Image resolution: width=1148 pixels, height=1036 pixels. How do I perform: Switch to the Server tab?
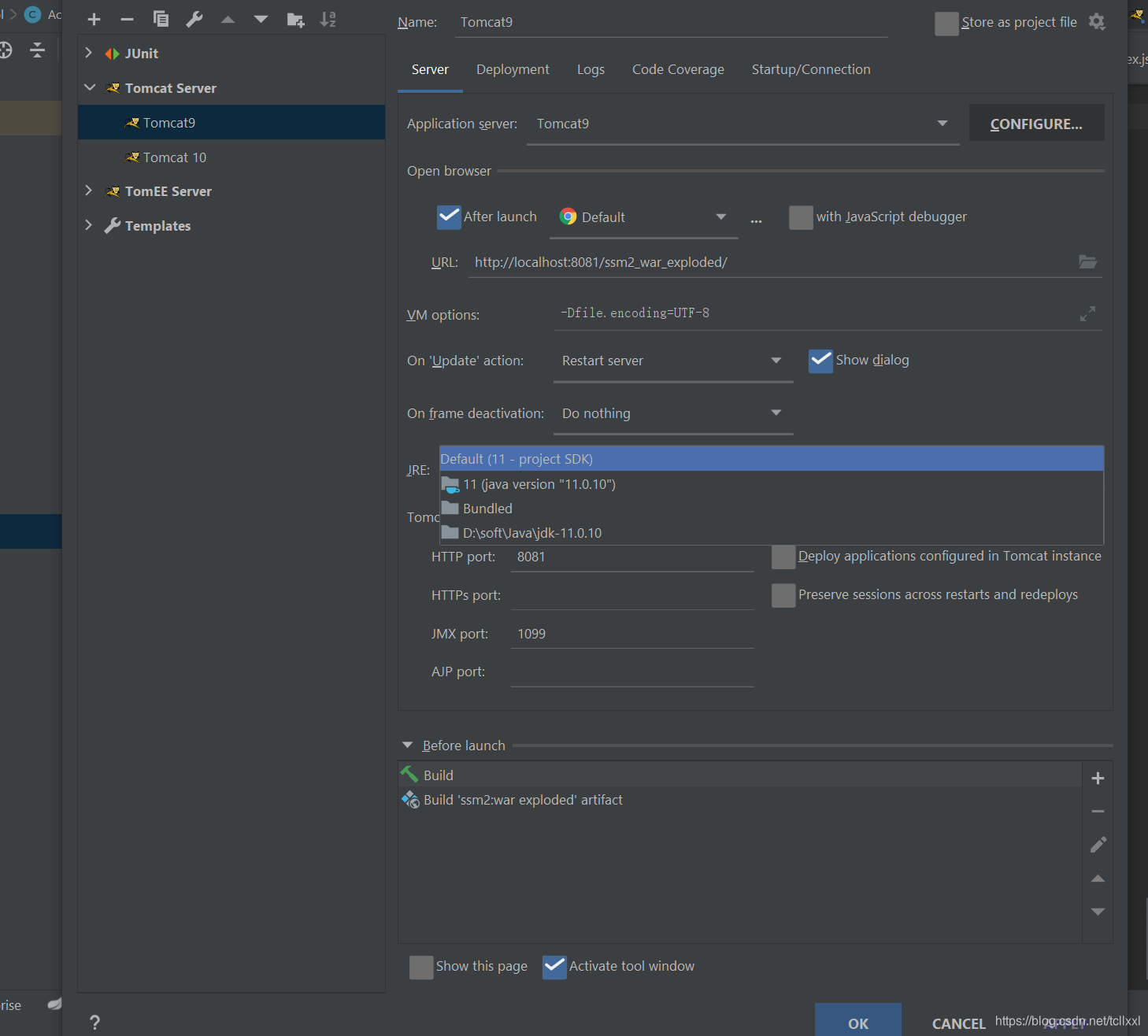[x=430, y=69]
